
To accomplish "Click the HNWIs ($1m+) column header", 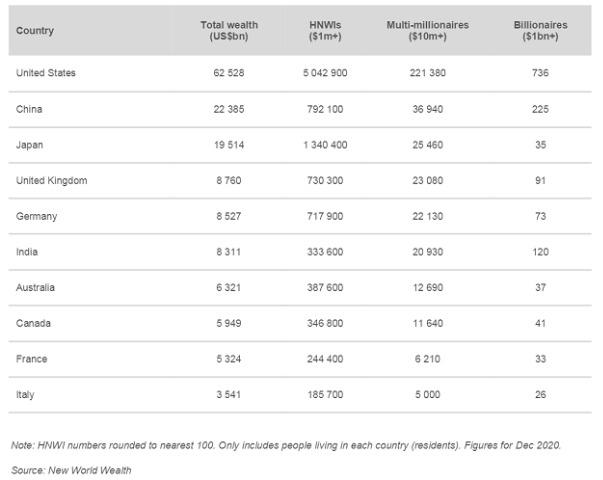I will pos(325,31).
